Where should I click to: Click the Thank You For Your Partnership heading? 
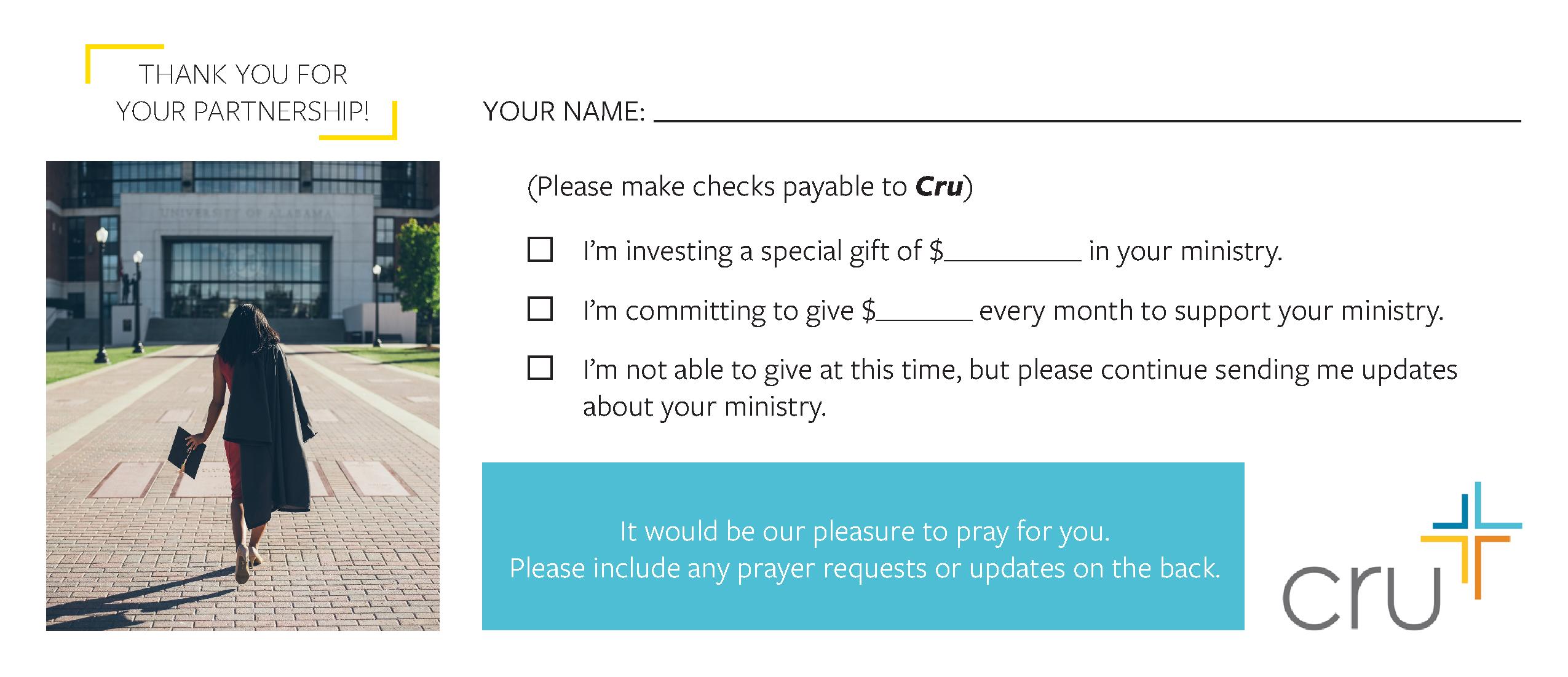(x=243, y=92)
